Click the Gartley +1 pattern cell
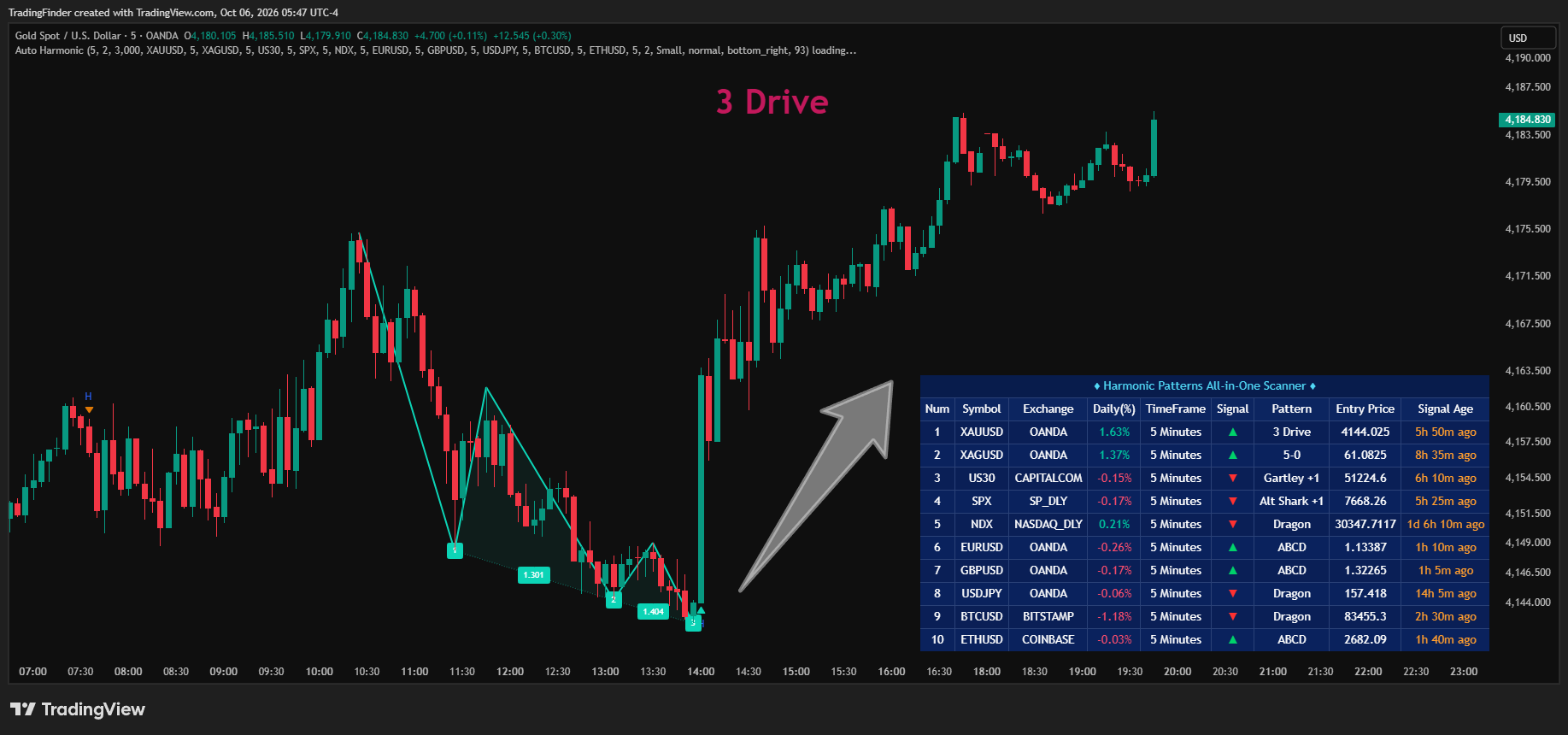This screenshot has width=1568, height=735. [x=1292, y=479]
